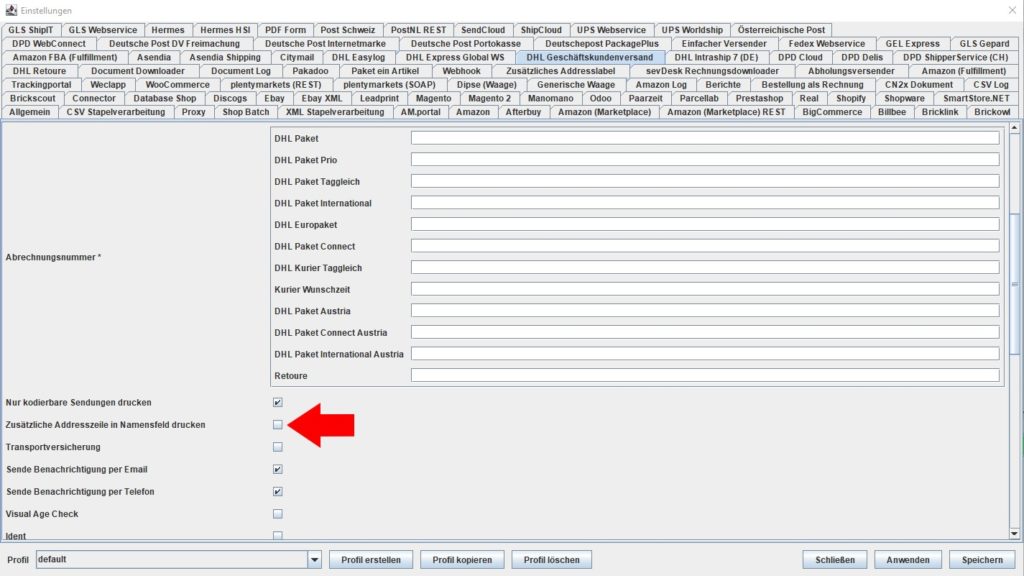This screenshot has height=576, width=1024.
Task: Enable the Visual Age Check checkbox
Action: click(278, 514)
